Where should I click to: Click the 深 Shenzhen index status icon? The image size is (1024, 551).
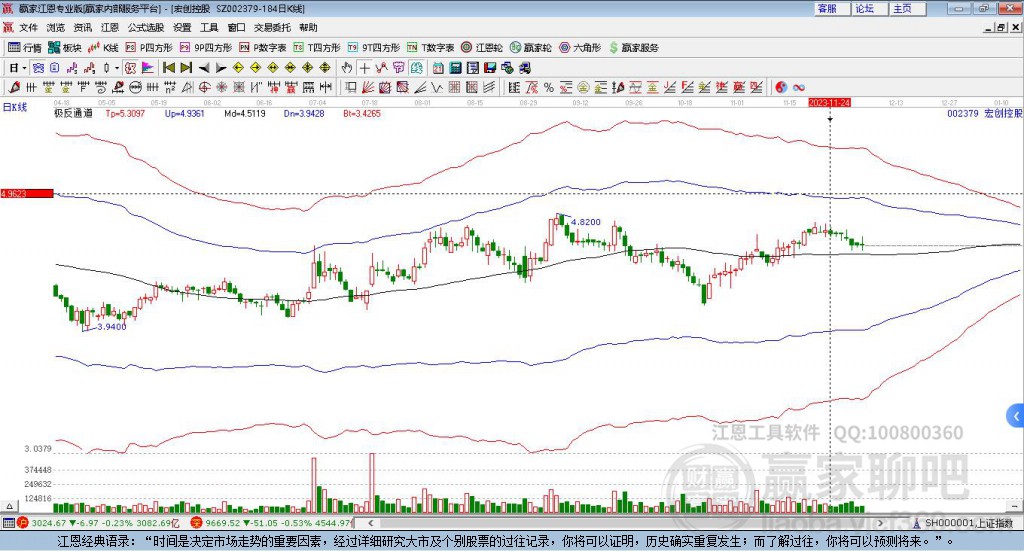click(x=196, y=523)
